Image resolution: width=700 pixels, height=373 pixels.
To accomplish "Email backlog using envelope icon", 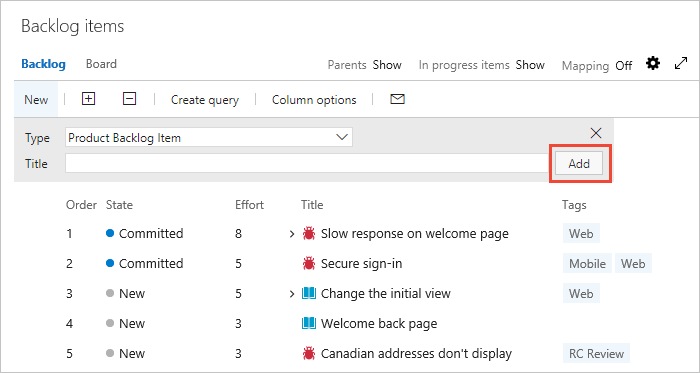I will (x=397, y=99).
